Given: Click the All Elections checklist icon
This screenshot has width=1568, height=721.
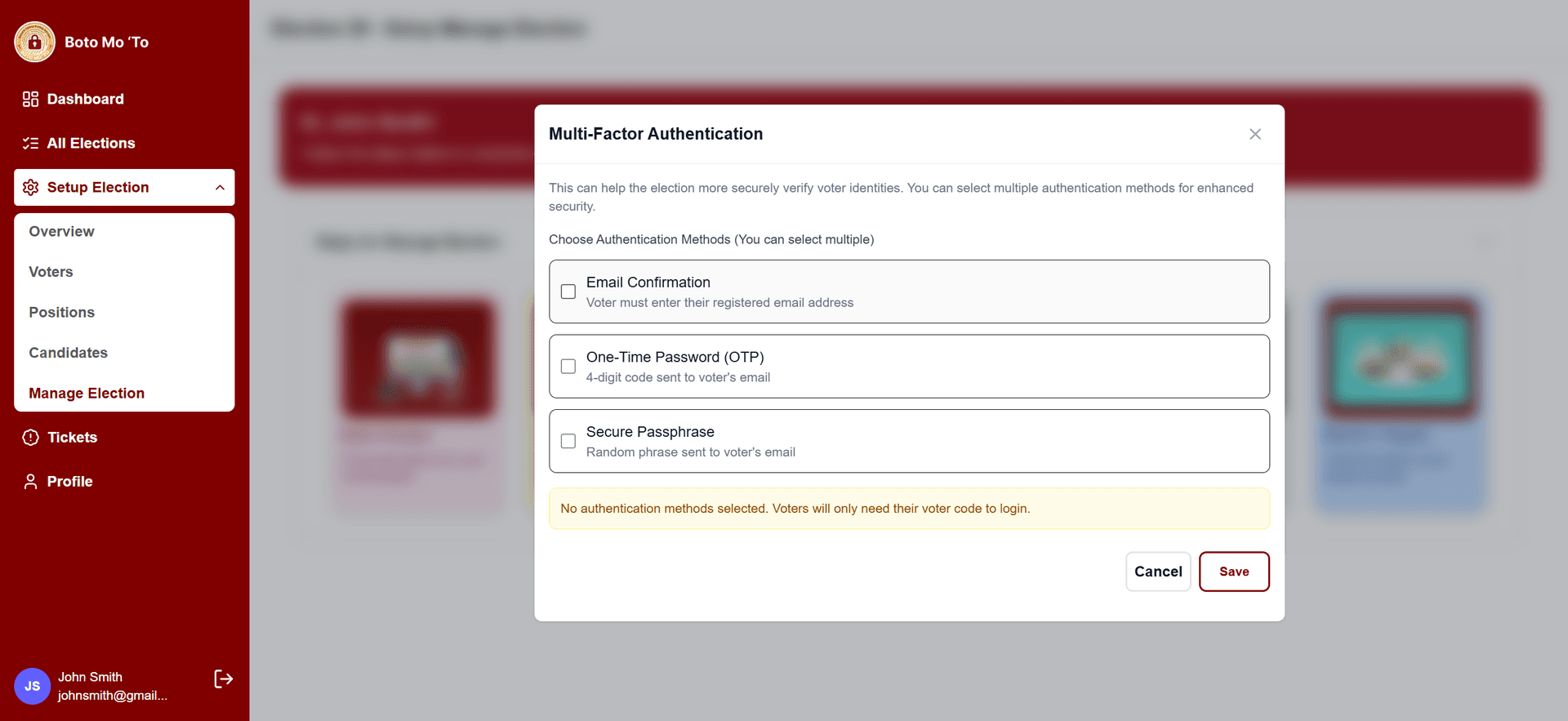Looking at the screenshot, I should [x=30, y=143].
